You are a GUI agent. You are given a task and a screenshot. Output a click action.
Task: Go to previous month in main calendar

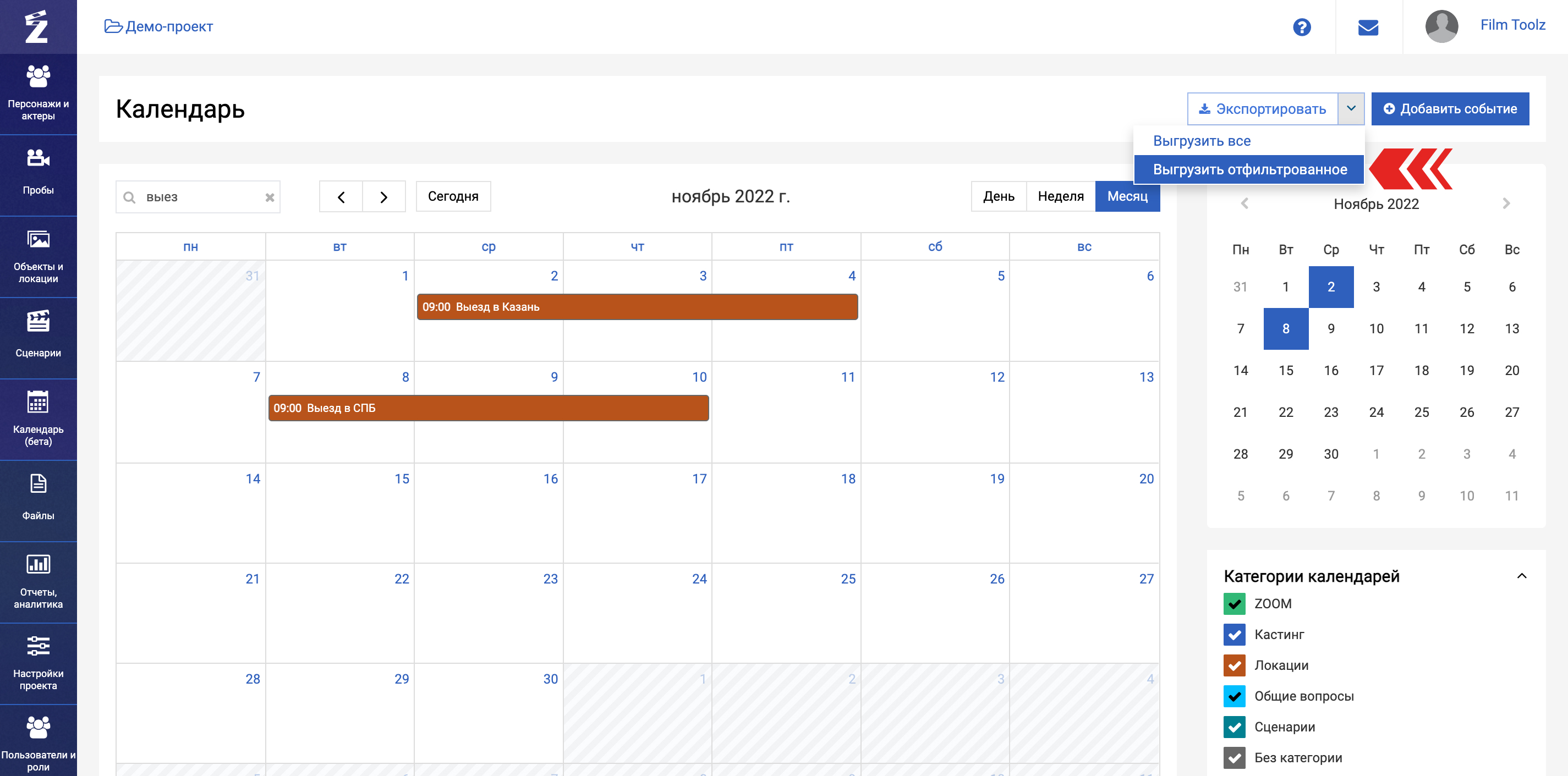pos(341,196)
